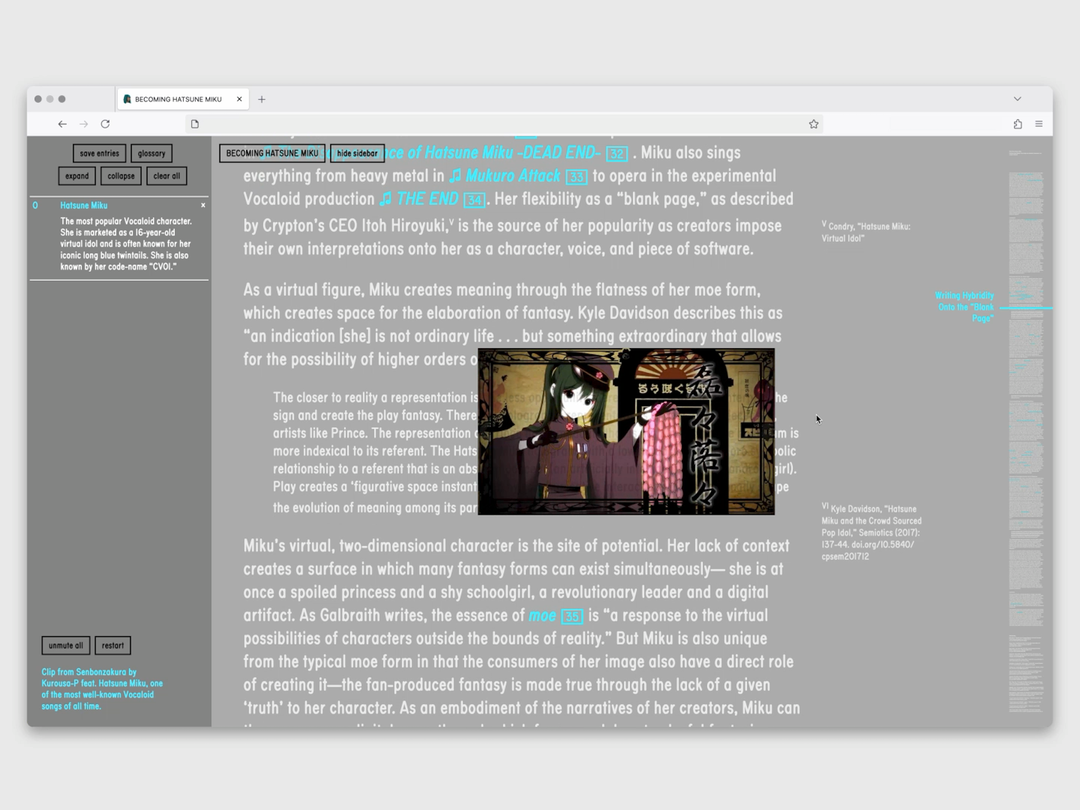This screenshot has height=810, width=1080.
Task: Collapse all sidebar entries
Action: 121,176
